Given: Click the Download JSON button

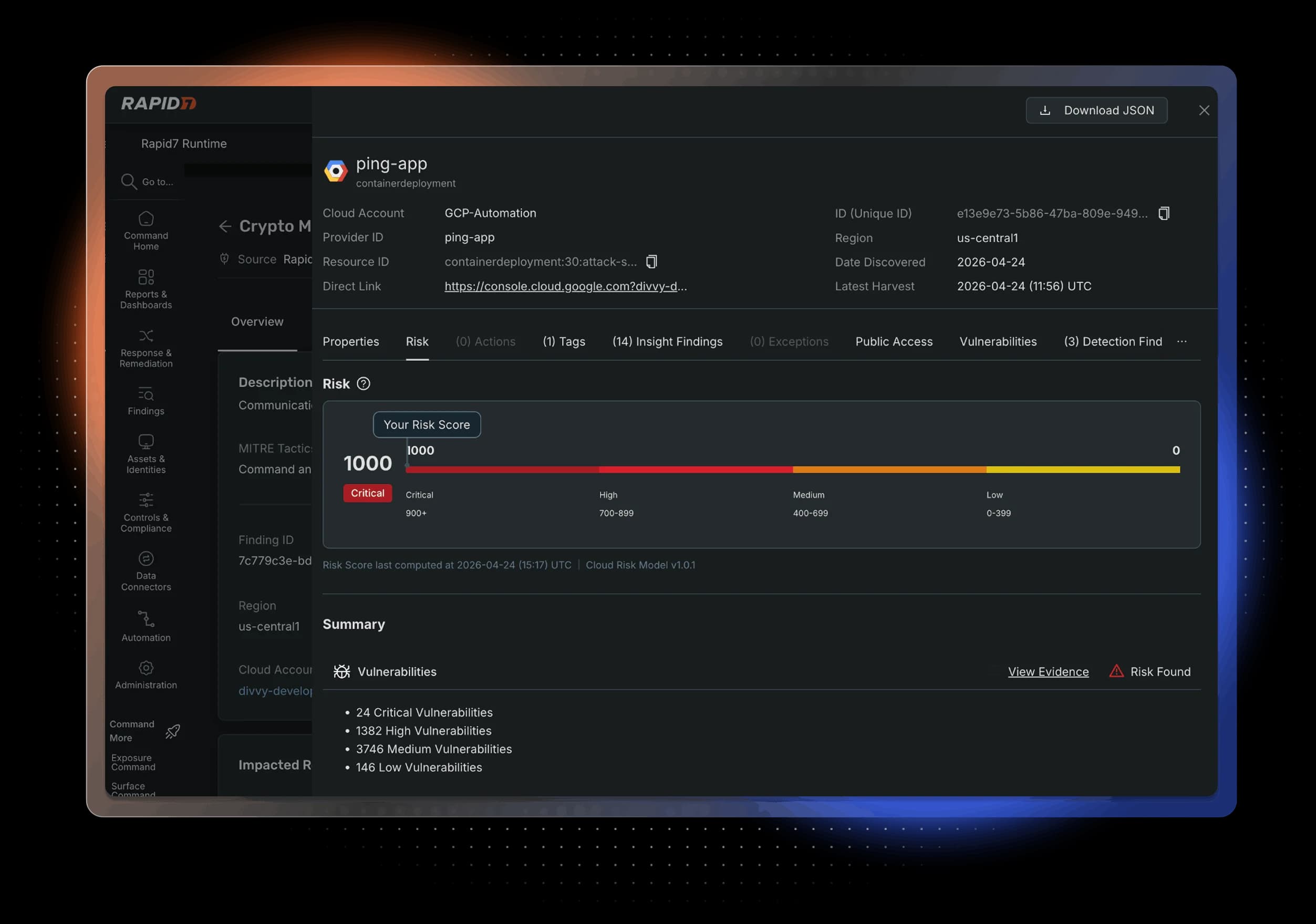Looking at the screenshot, I should pos(1096,110).
